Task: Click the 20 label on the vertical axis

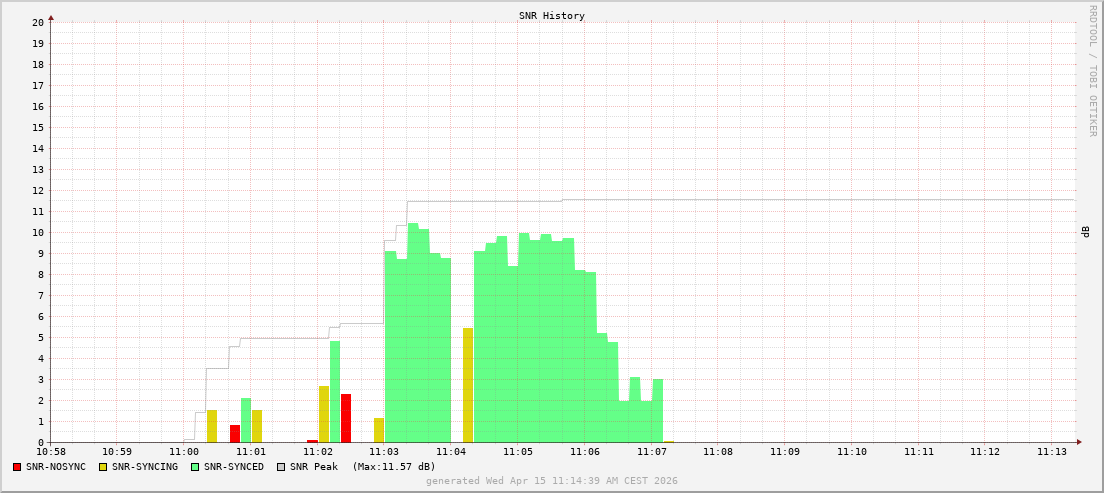Action: (x=38, y=22)
